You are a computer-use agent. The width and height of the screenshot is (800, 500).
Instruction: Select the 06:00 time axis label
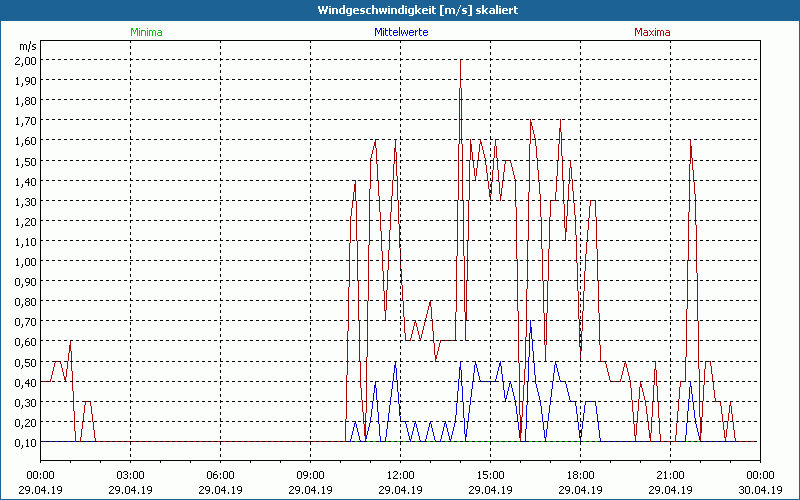pos(220,475)
